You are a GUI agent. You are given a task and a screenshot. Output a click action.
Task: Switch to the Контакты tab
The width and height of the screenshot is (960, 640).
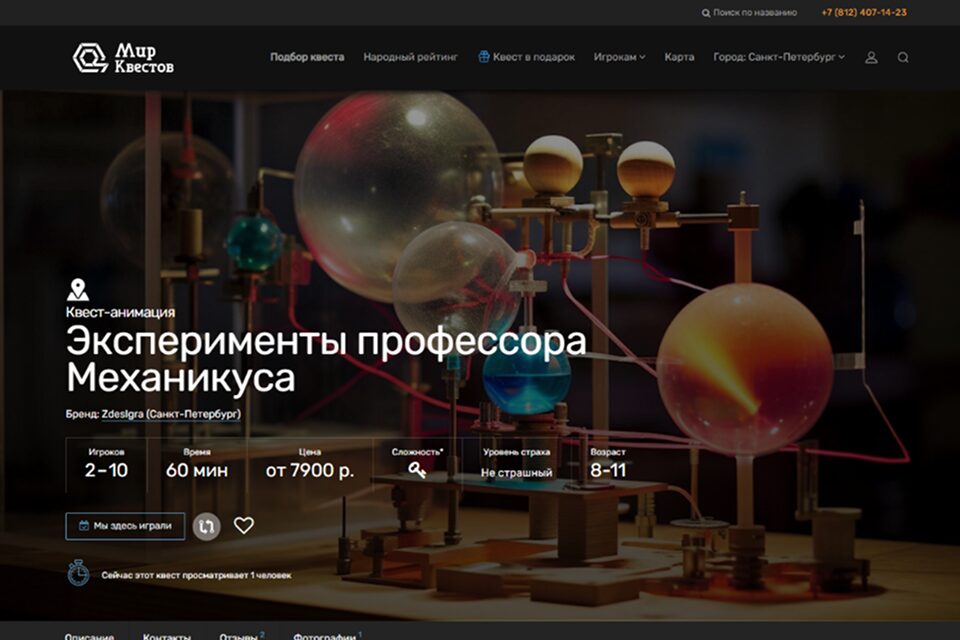166,634
